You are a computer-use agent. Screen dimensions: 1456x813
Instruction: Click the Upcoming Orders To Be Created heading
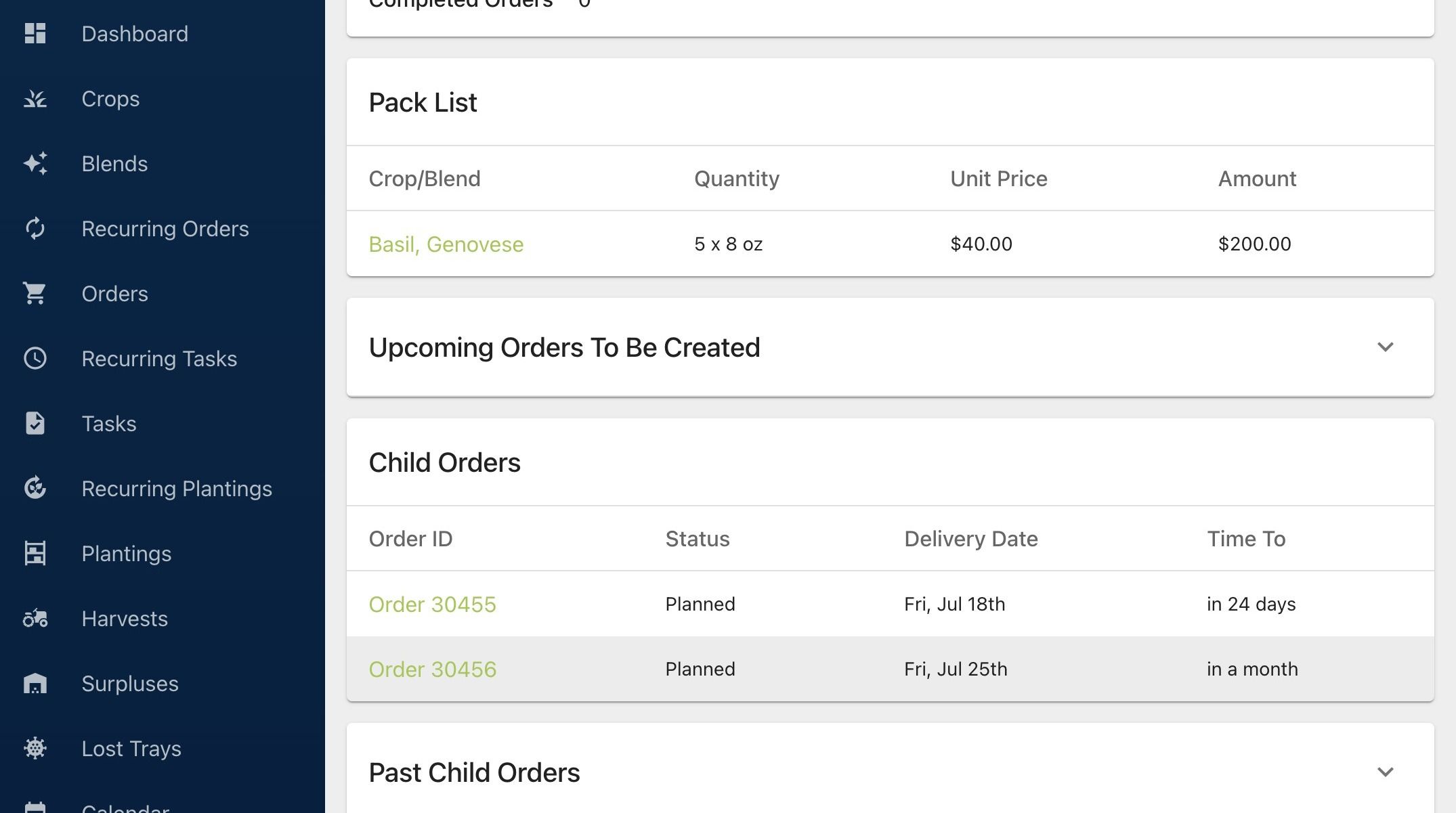coord(564,347)
